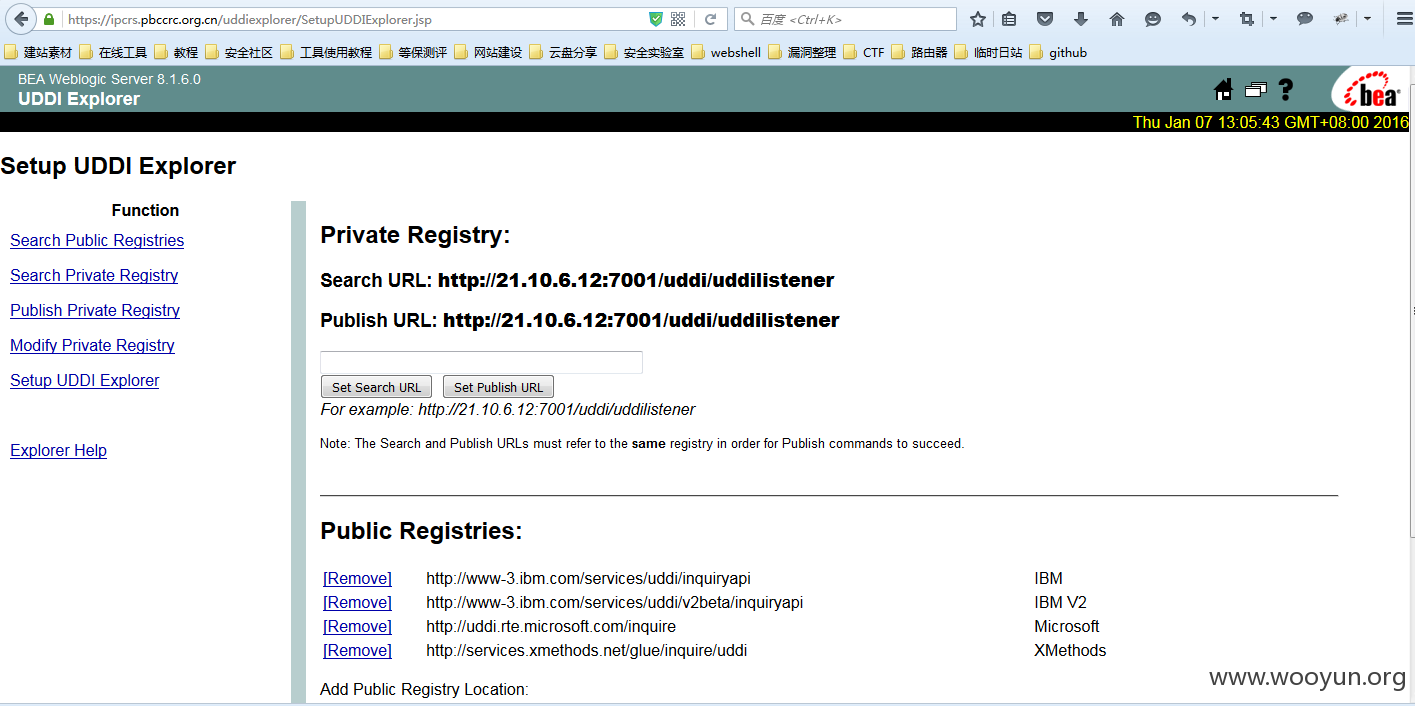The height and width of the screenshot is (706, 1415).
Task: Open the webshell bookmark folder
Action: pos(726,52)
